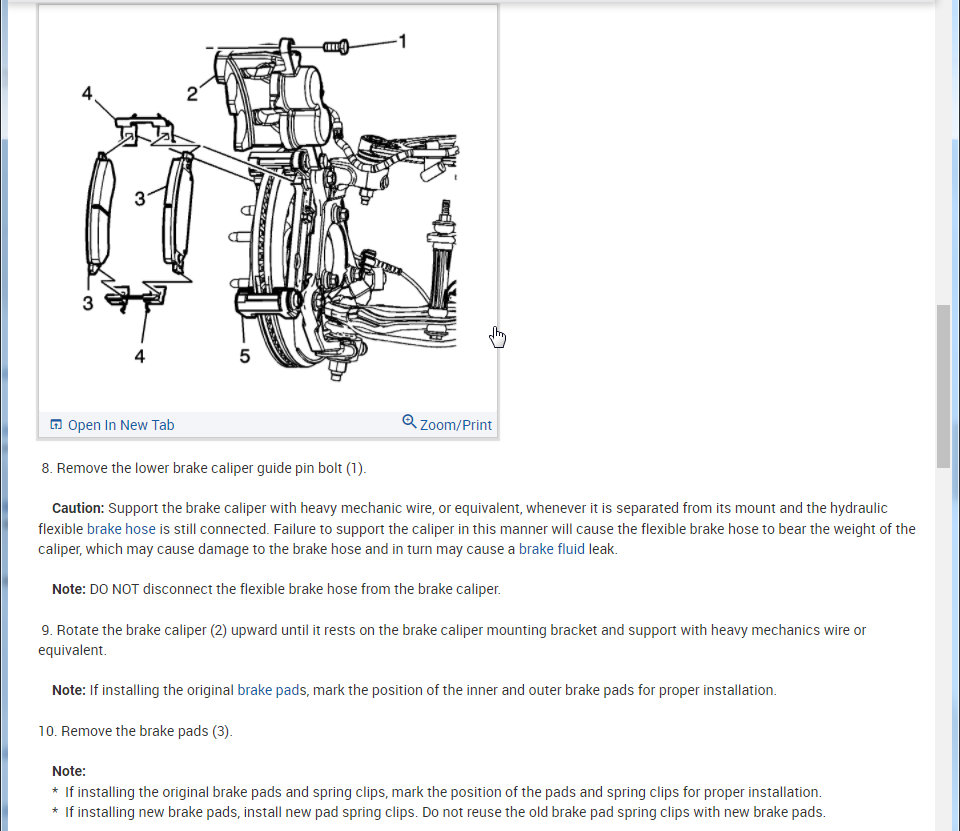Screen dimensions: 960x831
Task: Click the Zoom/Print link
Action: 456,425
